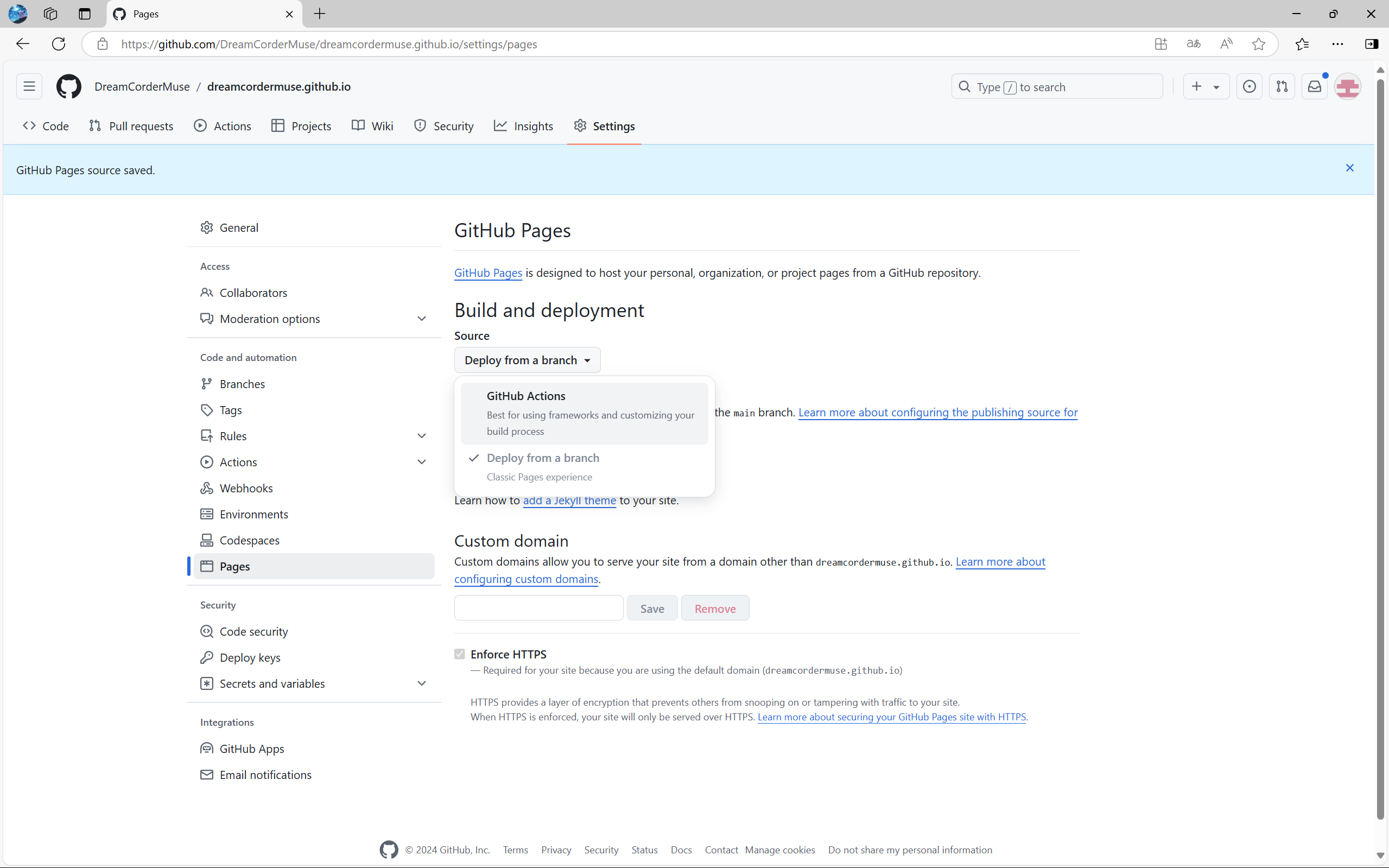
Task: Open Webhooks in the sidebar
Action: click(x=314, y=488)
